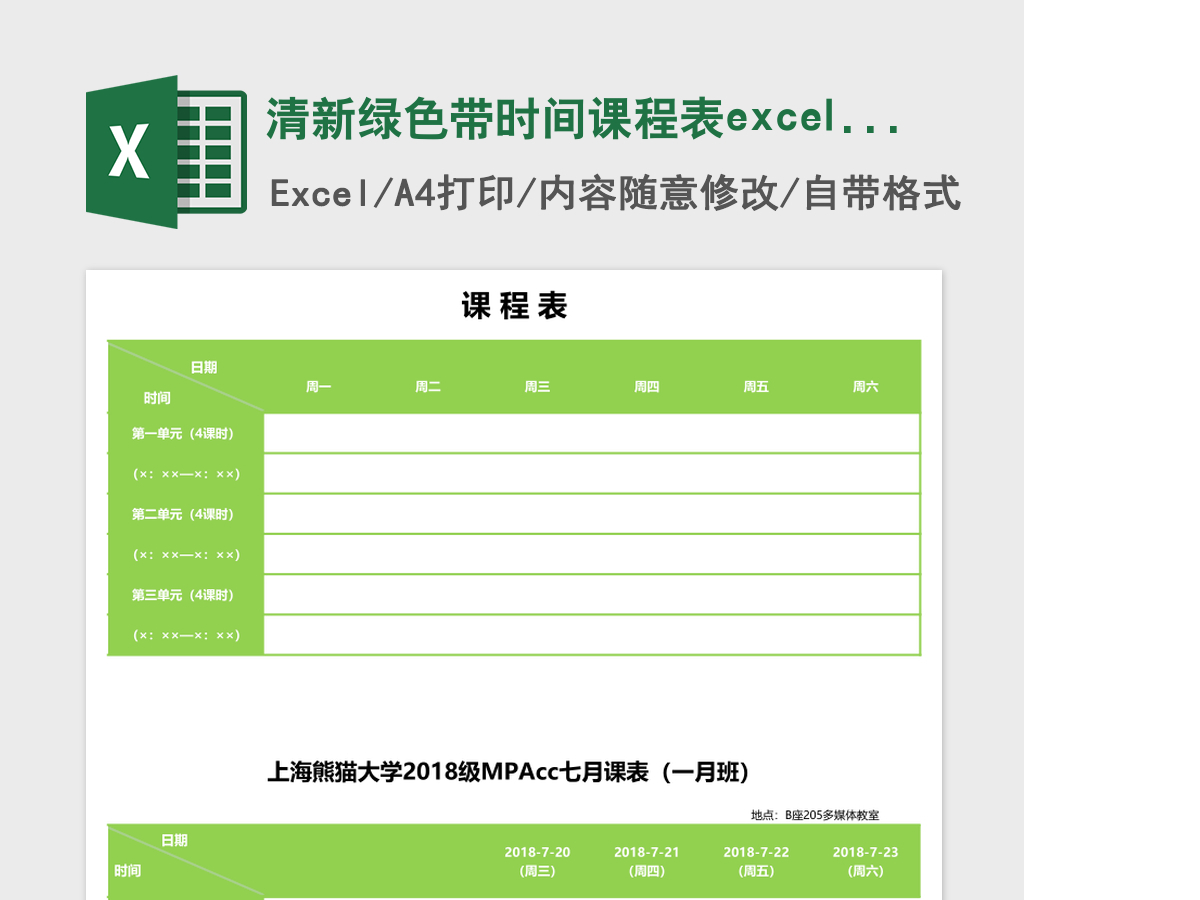Select the 周二 column header
The width and height of the screenshot is (1200, 900).
tap(428, 387)
